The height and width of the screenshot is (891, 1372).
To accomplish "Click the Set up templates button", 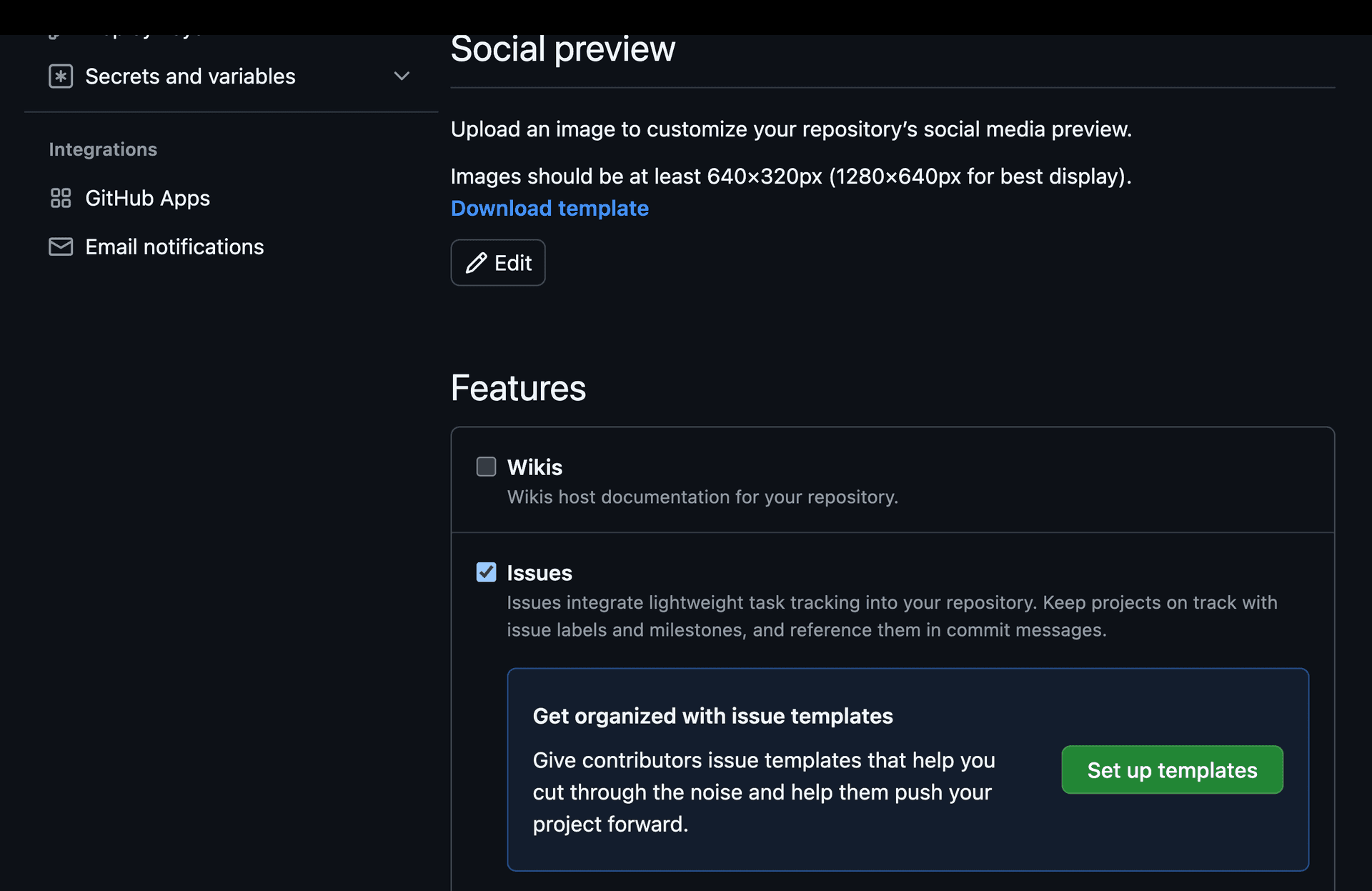I will [x=1172, y=770].
